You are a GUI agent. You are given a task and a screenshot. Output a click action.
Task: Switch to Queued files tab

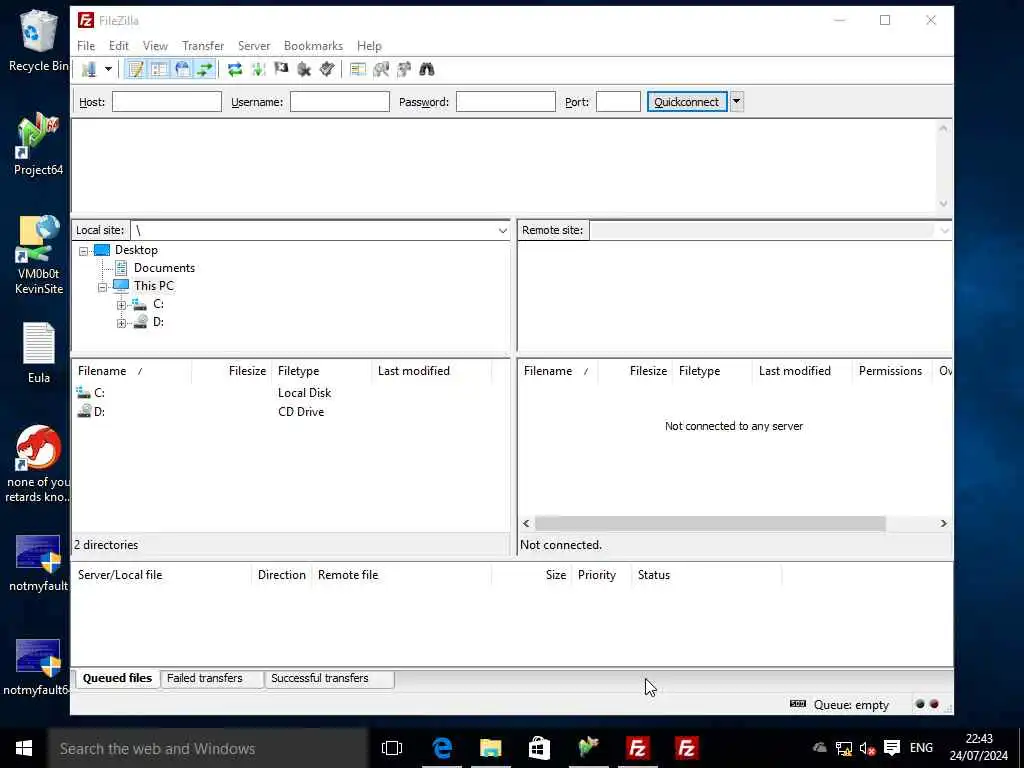tap(118, 679)
